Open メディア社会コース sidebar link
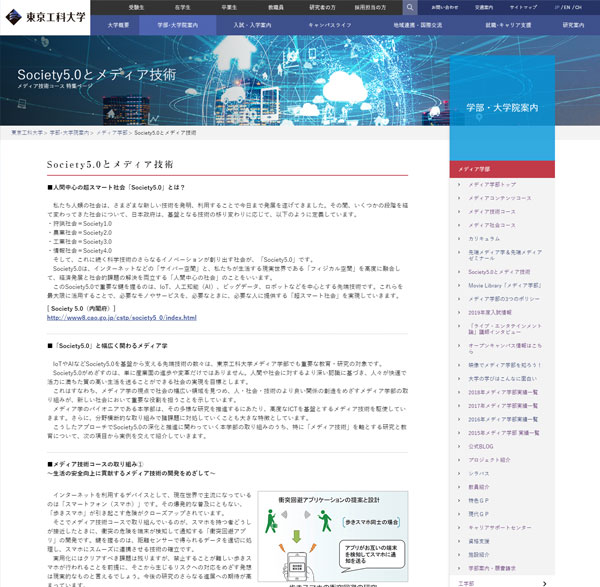 point(492,225)
